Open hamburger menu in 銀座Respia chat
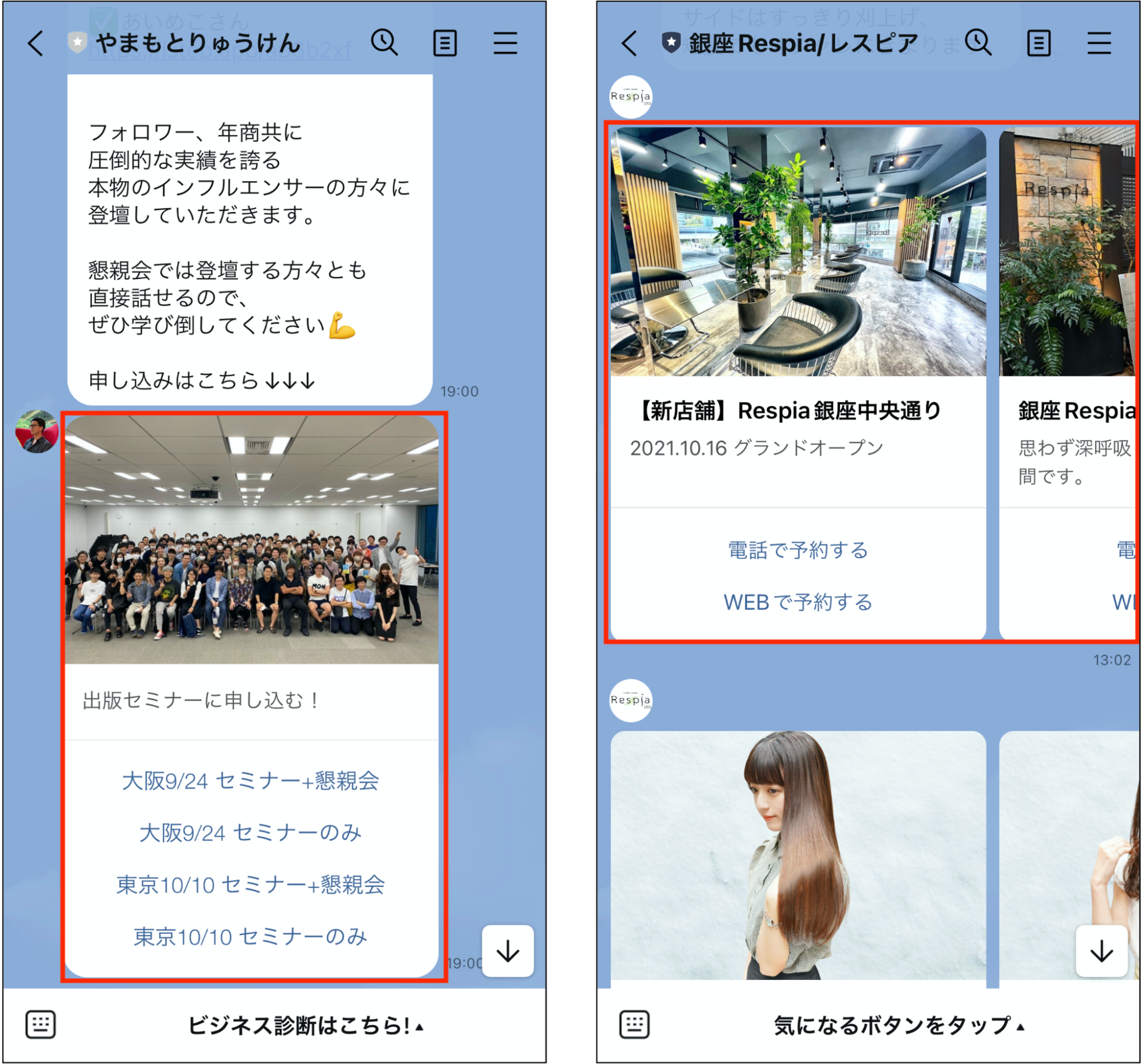This screenshot has height=1064, width=1142. pos(1100,43)
